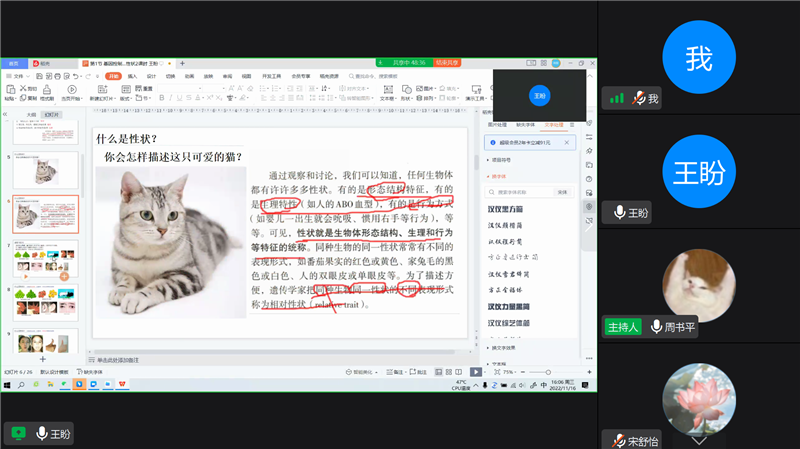Expand the text effects section in side panel
The width and height of the screenshot is (800, 449).
click(501, 347)
